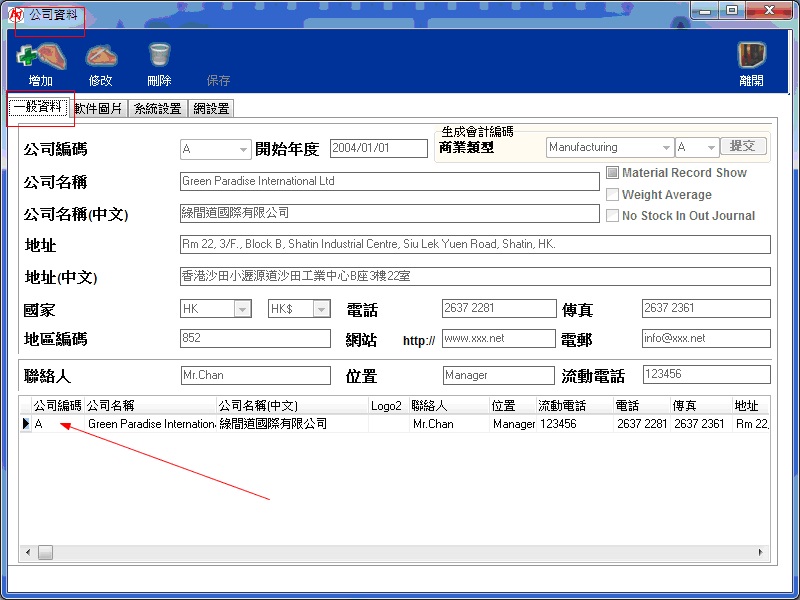Click the 流動電話 field with 123456

tap(707, 374)
